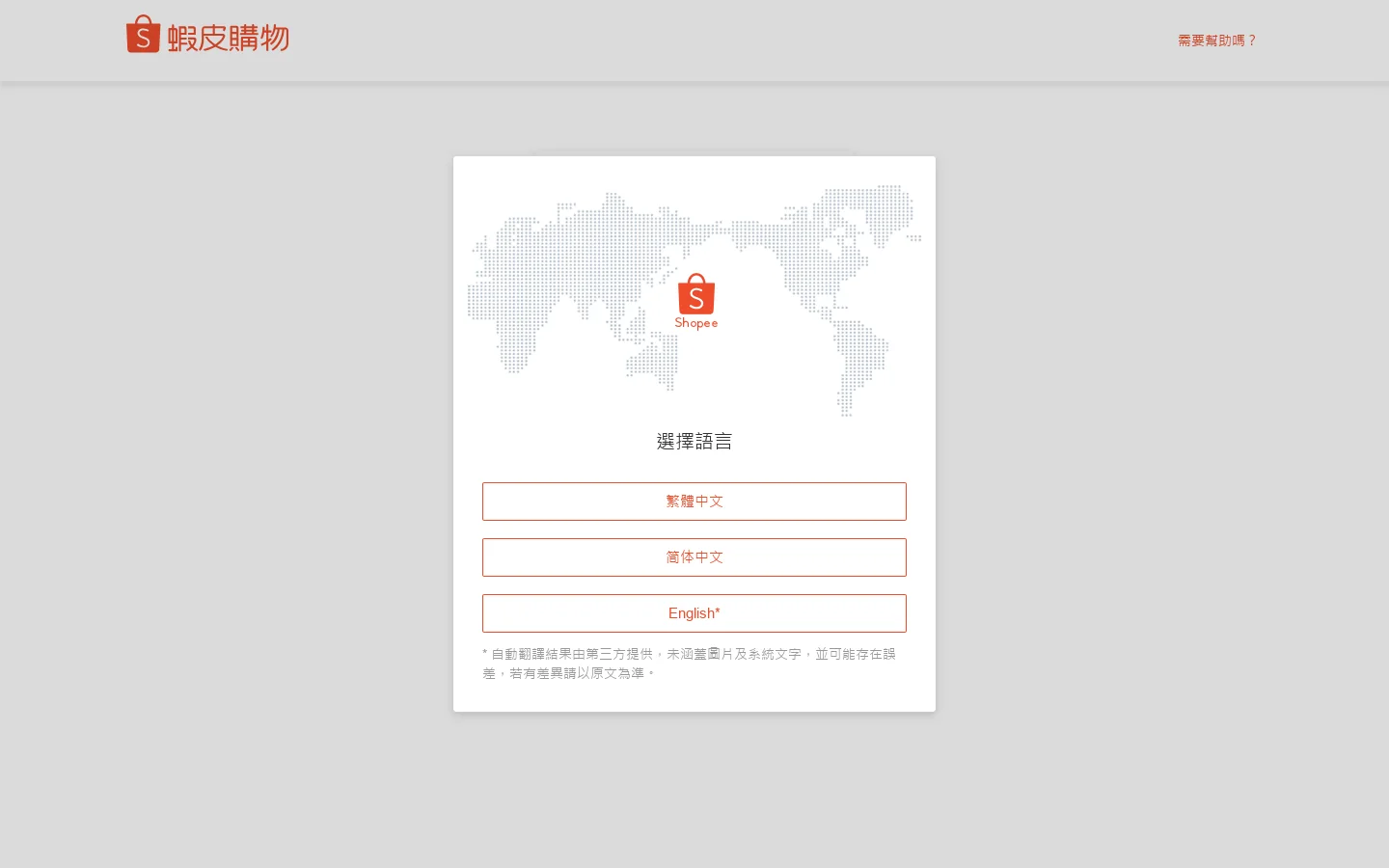This screenshot has width=1389, height=868.
Task: Open the 蝦皮購物 brand name link
Action: (229, 38)
